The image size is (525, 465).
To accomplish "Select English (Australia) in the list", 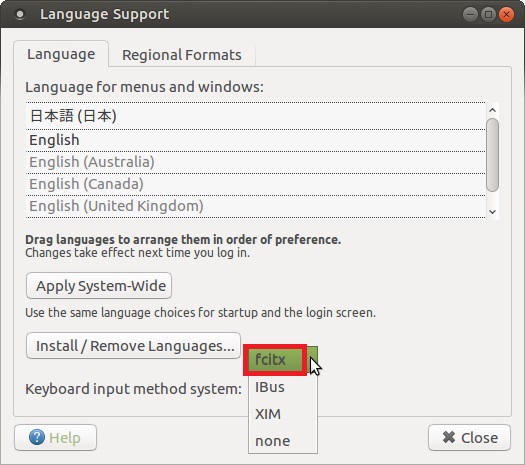I will click(x=255, y=162).
